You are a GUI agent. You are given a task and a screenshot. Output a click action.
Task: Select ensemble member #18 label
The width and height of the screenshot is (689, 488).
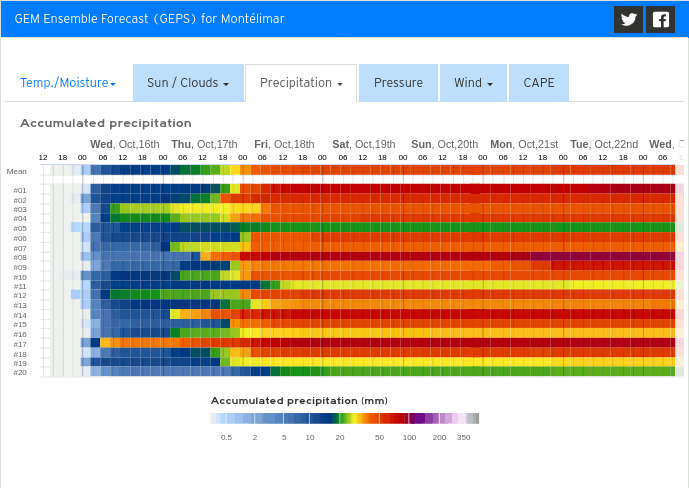point(20,354)
